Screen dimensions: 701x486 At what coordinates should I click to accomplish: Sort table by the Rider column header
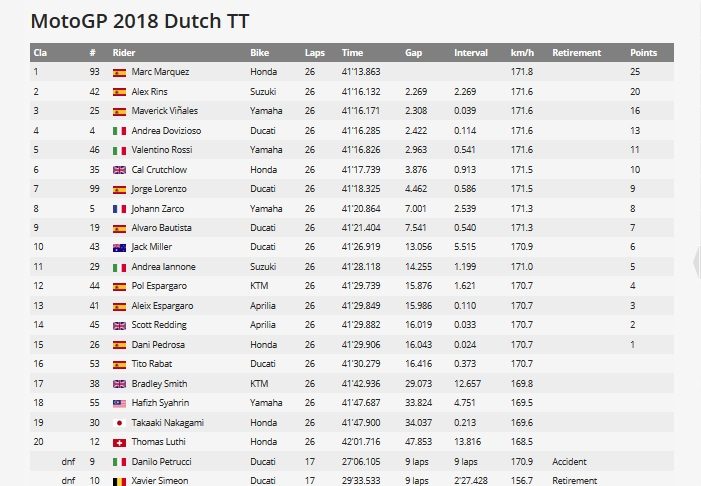(x=124, y=52)
